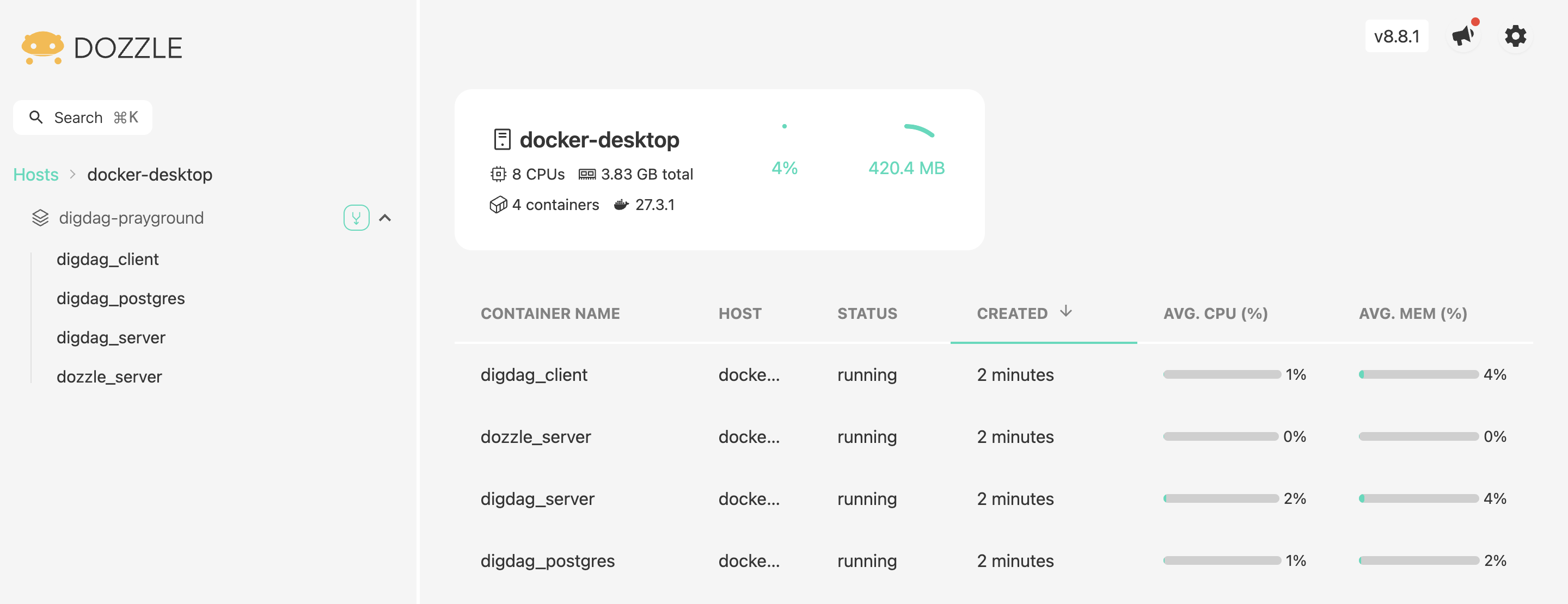Click the stack layers icon for digdag-prayground

[x=40, y=218]
